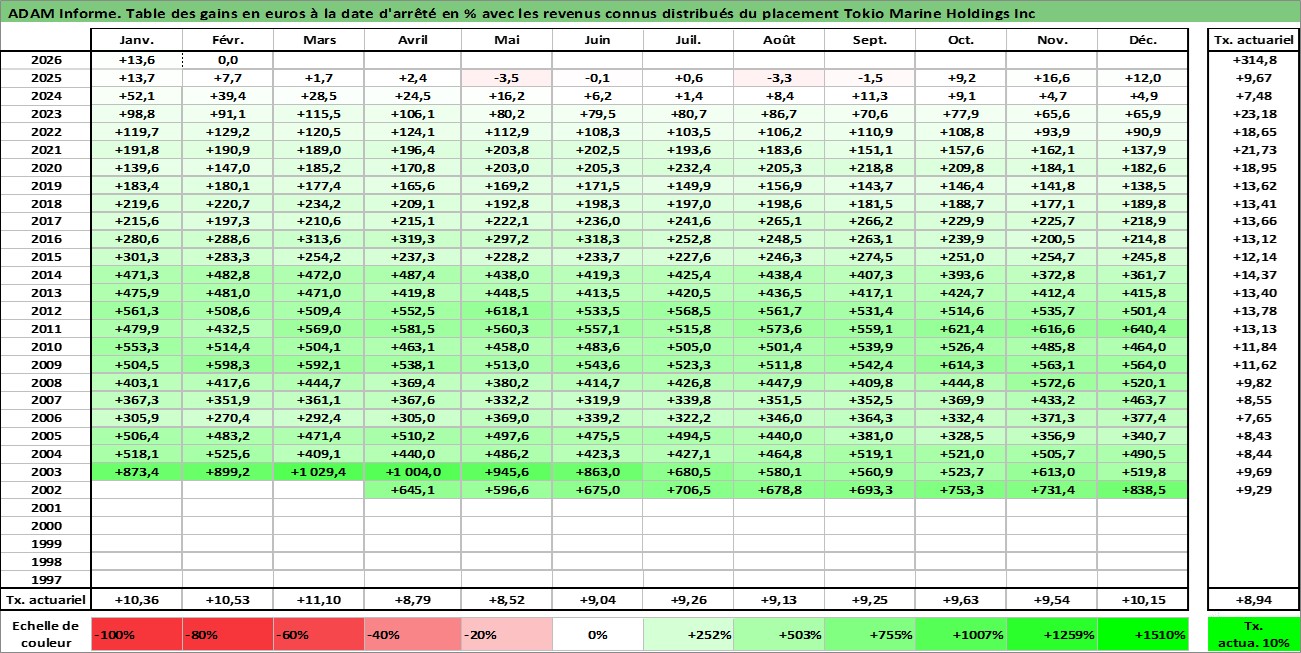The image size is (1301, 653).
Task: Select the +680,5 cell in Juil. 2003
Action: click(x=688, y=472)
